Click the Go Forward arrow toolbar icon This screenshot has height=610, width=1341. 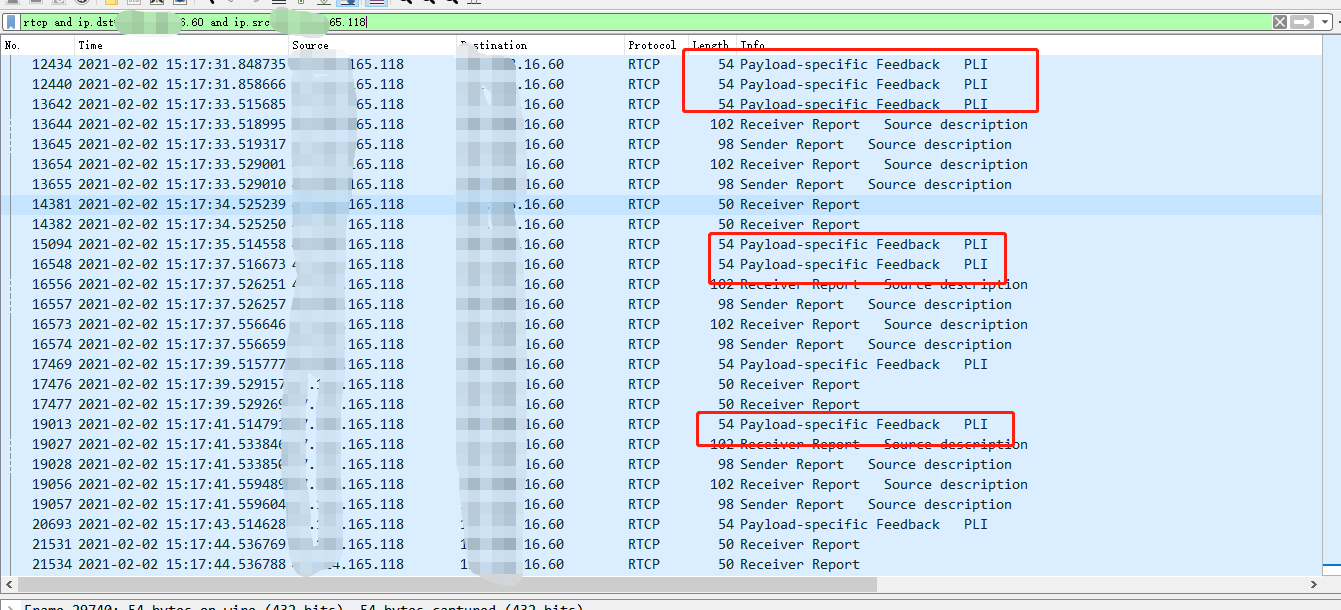point(252,4)
